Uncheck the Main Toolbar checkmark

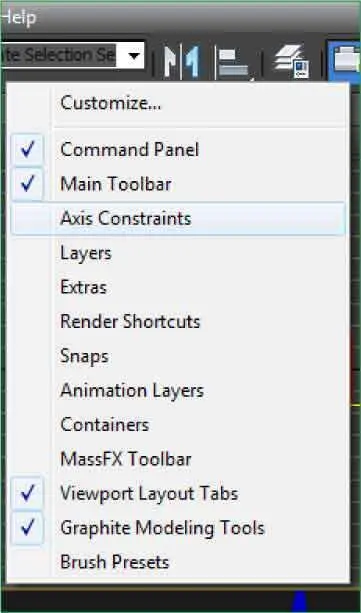(27, 184)
